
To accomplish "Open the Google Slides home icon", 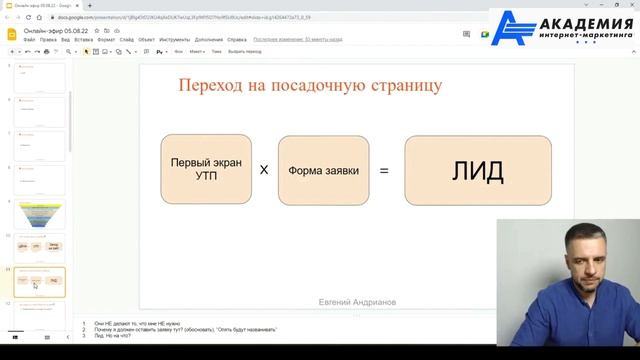I will coord(12,35).
